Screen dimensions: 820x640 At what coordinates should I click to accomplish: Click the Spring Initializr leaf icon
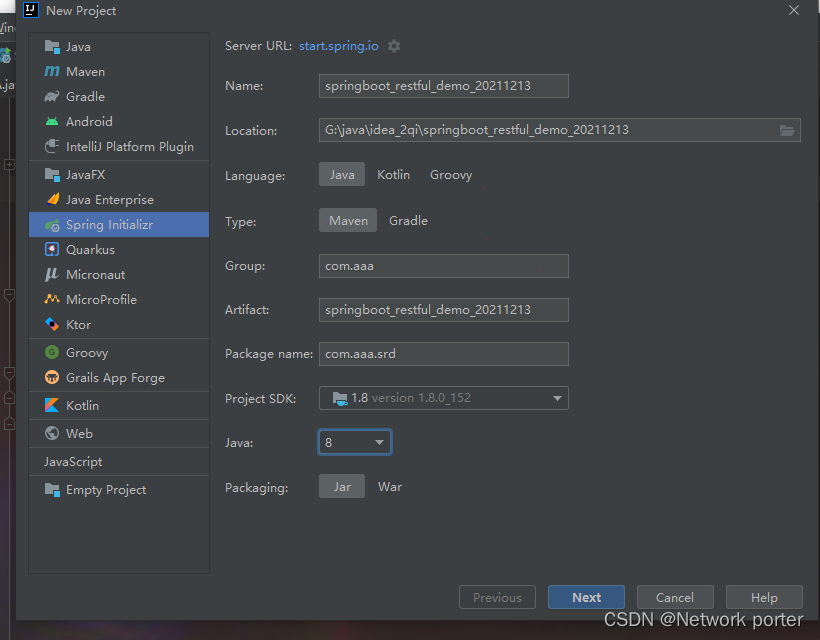[52, 225]
